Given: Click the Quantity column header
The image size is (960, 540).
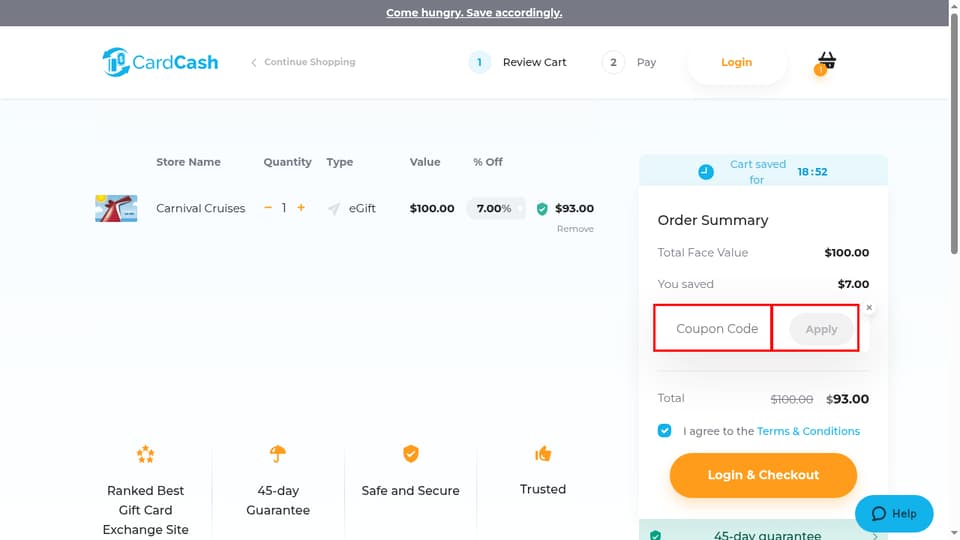Looking at the screenshot, I should [x=287, y=162].
